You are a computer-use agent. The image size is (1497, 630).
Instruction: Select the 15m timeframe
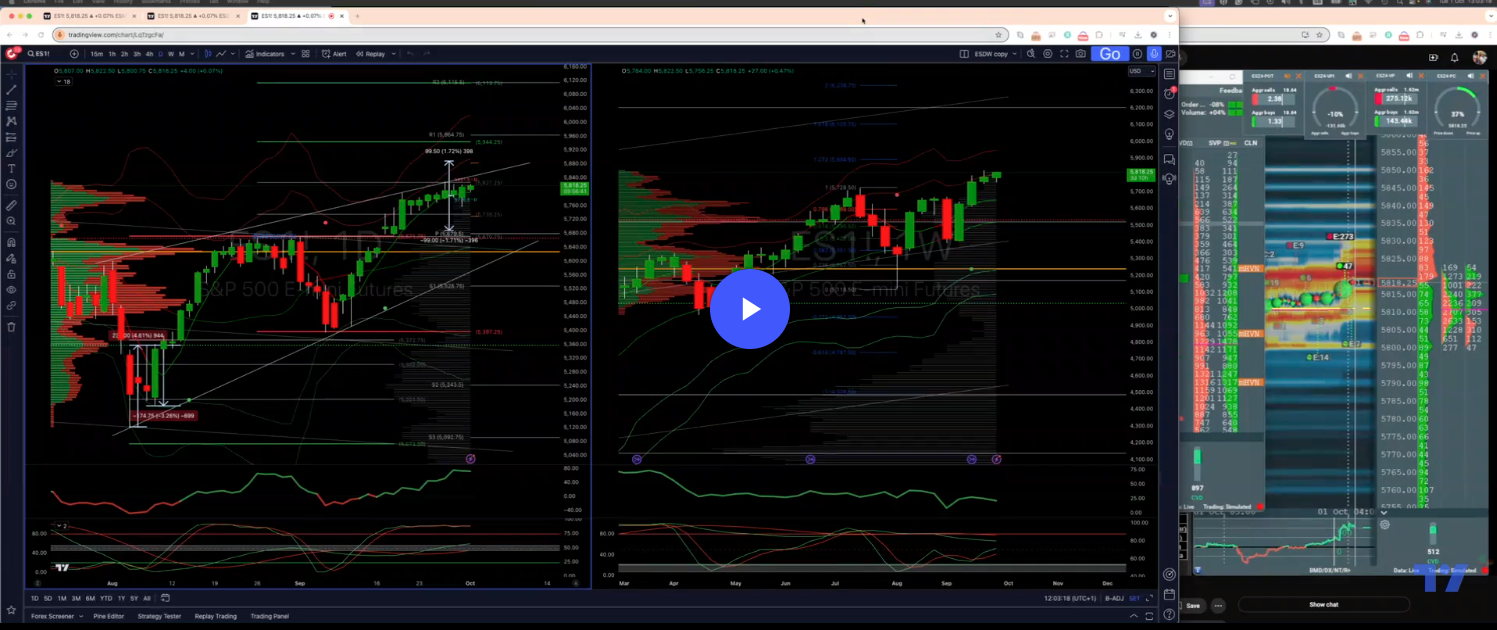pyautogui.click(x=96, y=54)
